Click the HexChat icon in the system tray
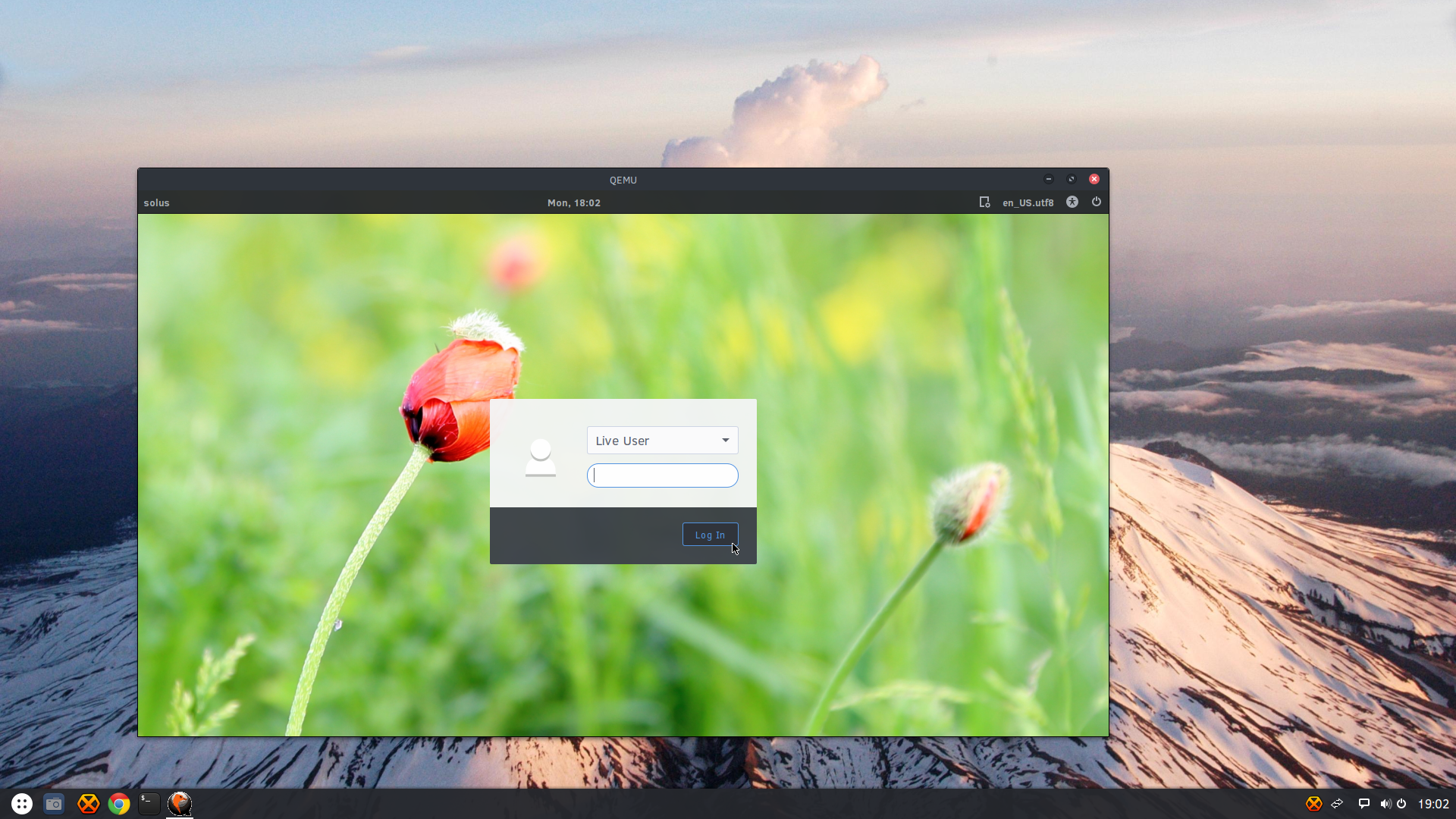This screenshot has width=1456, height=819. click(1314, 804)
